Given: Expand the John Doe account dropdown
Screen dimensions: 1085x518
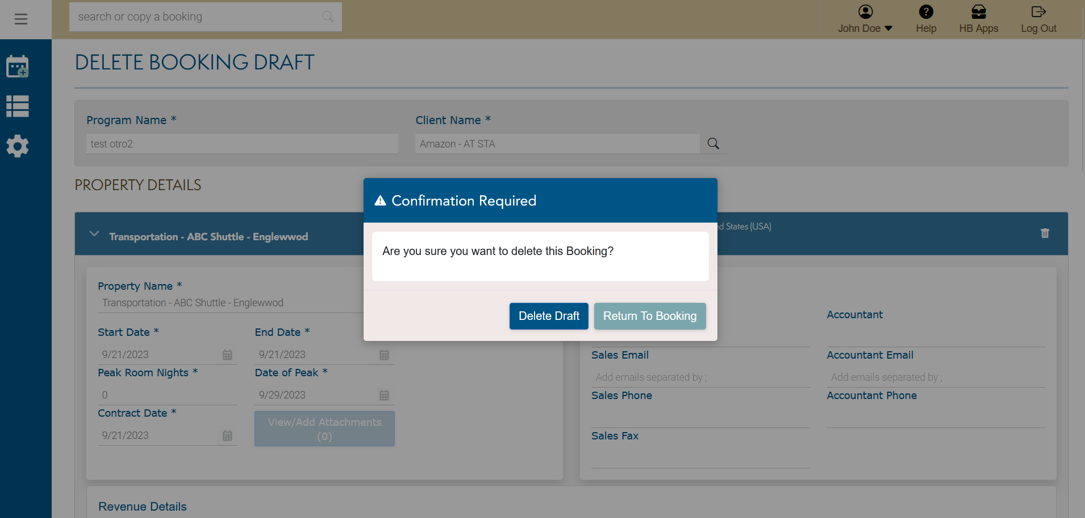Looking at the screenshot, I should 888,29.
